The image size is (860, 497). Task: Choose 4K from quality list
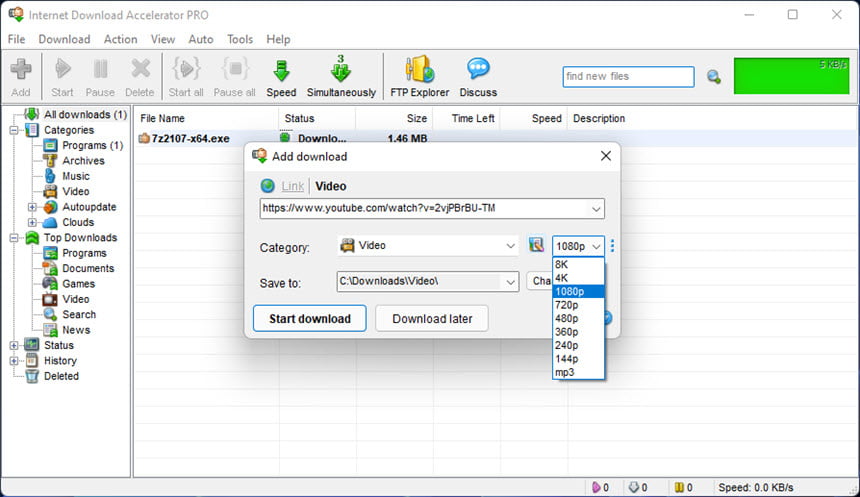click(x=578, y=278)
